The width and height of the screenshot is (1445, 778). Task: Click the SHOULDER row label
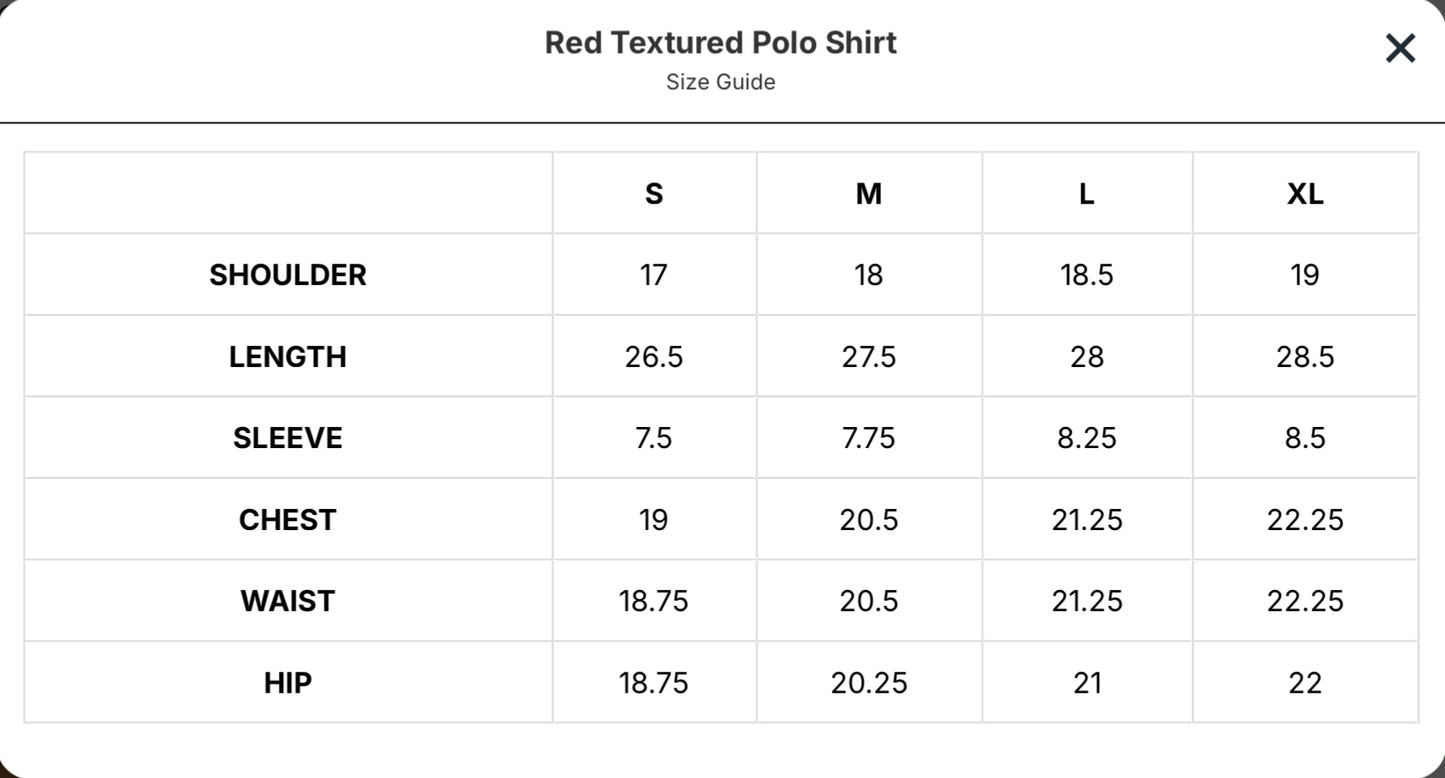pos(288,275)
